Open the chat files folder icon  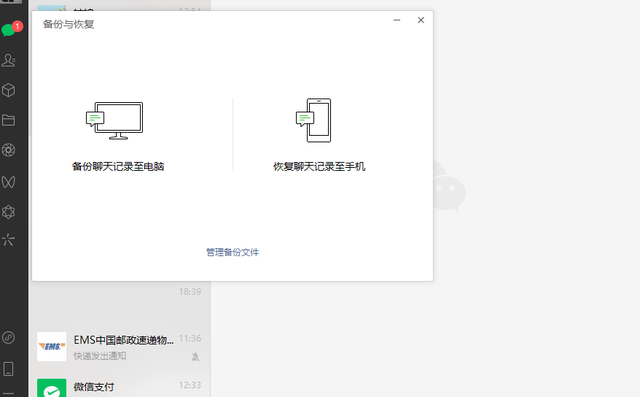9,120
